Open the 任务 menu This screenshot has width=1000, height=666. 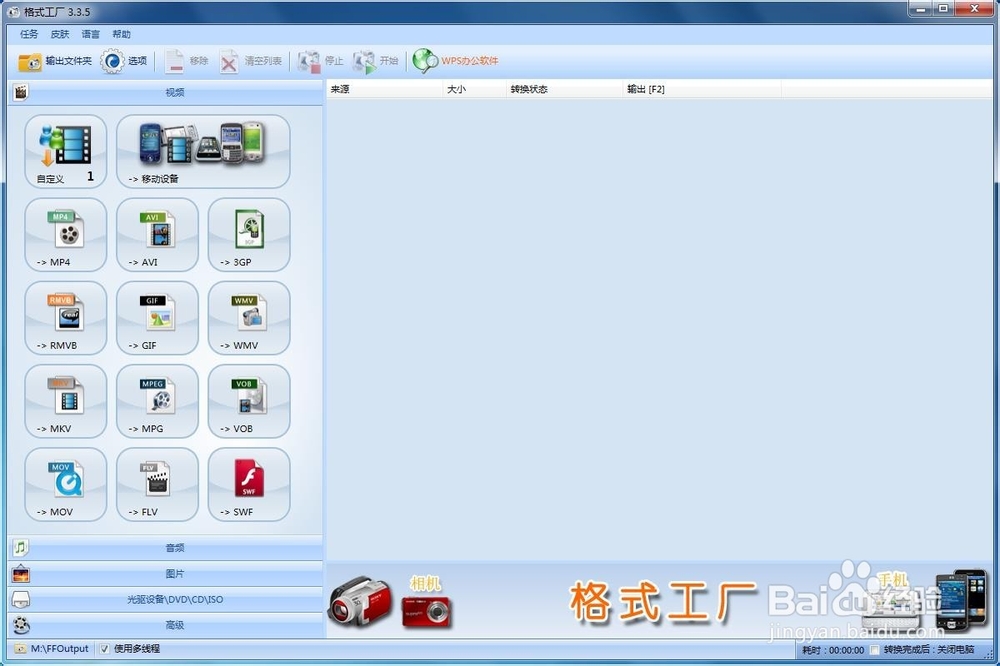[28, 33]
